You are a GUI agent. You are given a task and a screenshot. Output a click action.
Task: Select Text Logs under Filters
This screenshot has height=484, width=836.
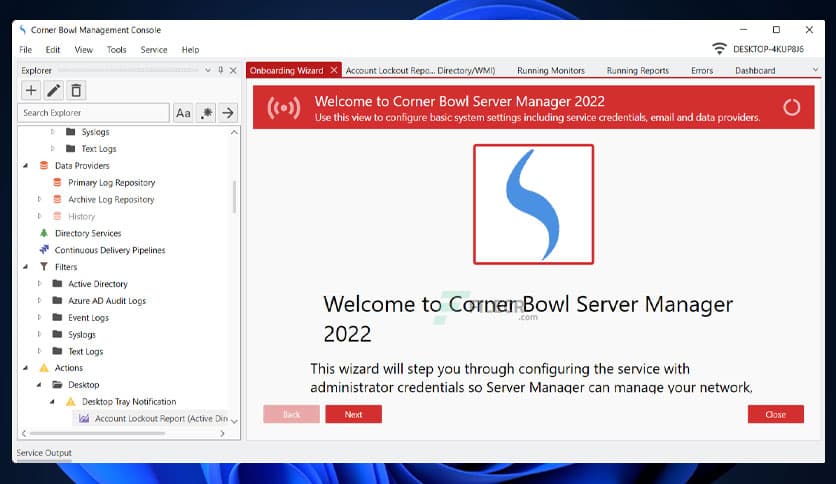(85, 352)
